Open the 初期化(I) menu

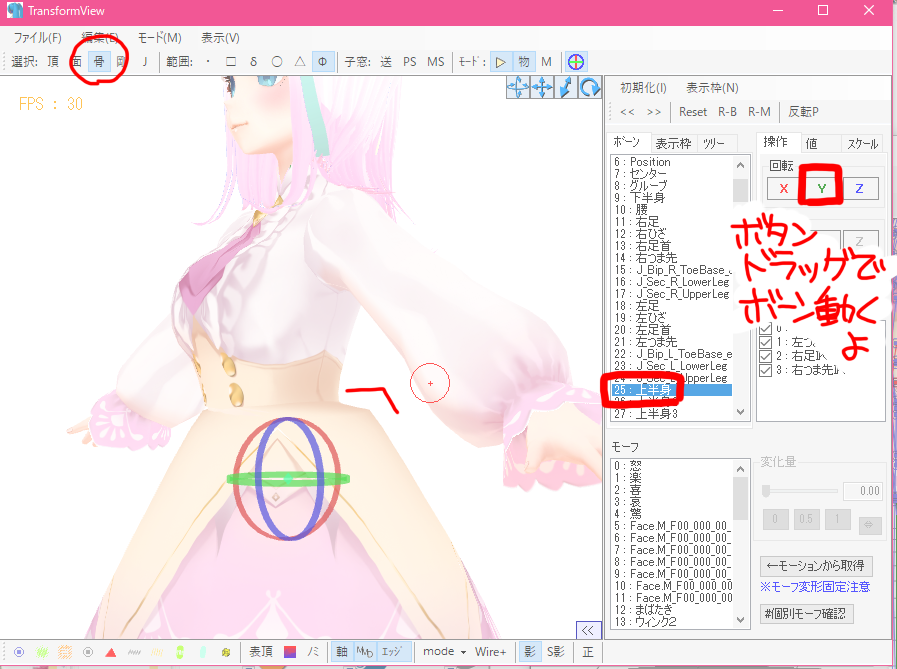coord(644,88)
